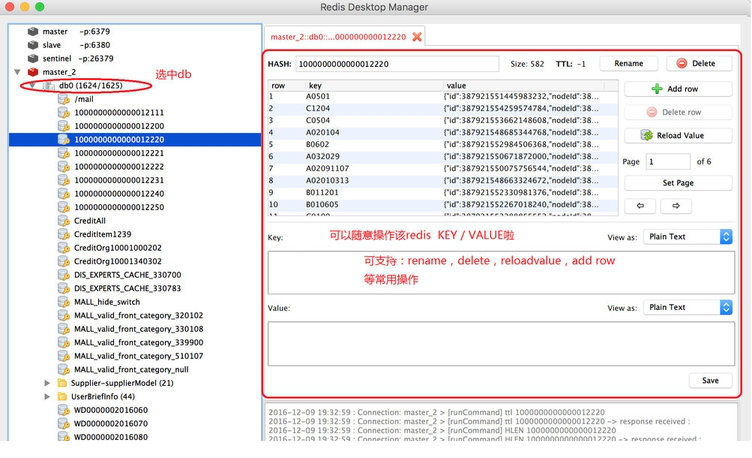The height and width of the screenshot is (458, 752).
Task: Click the Page number input field
Action: (668, 162)
